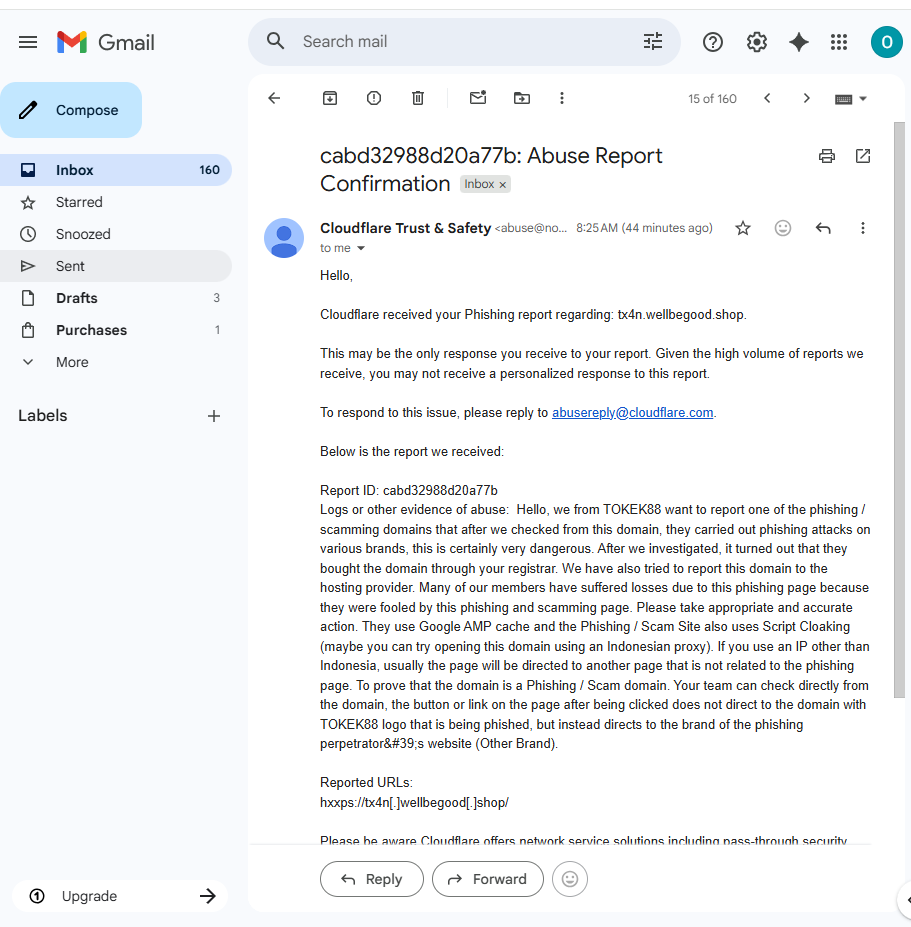Go back to inbox arrow

click(x=274, y=98)
